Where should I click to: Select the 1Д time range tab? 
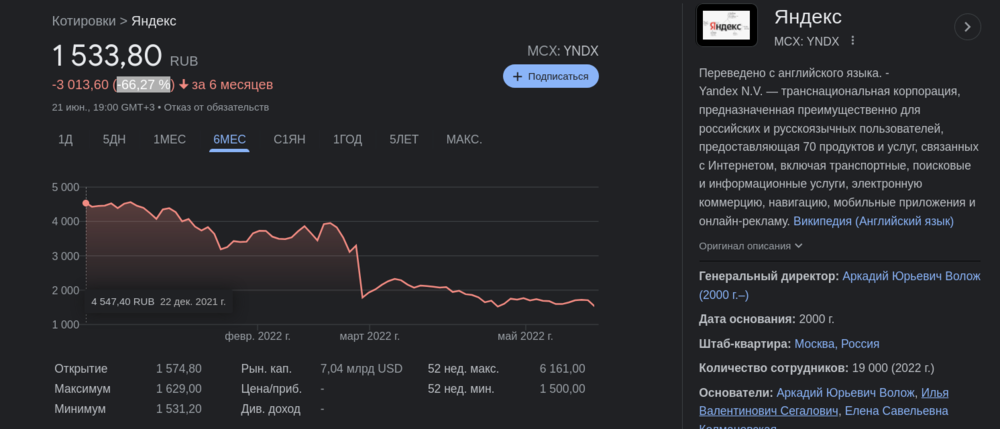click(x=65, y=139)
